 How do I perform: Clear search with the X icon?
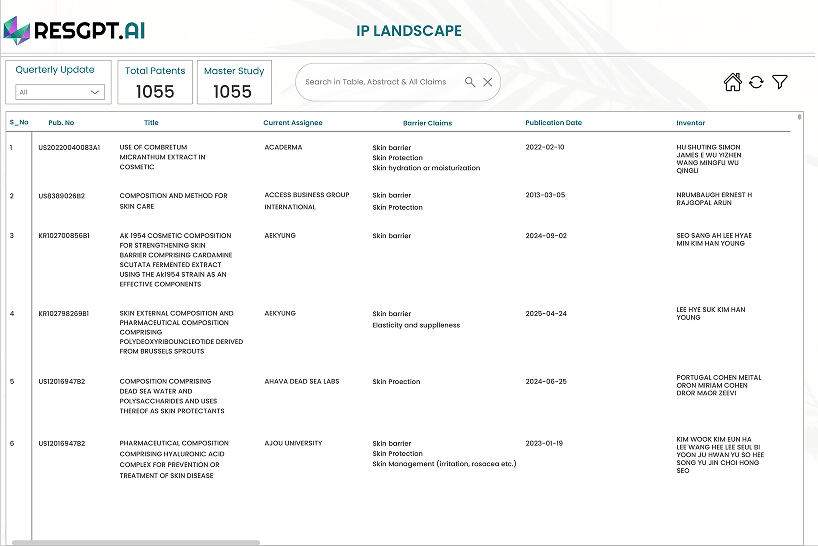coord(487,82)
